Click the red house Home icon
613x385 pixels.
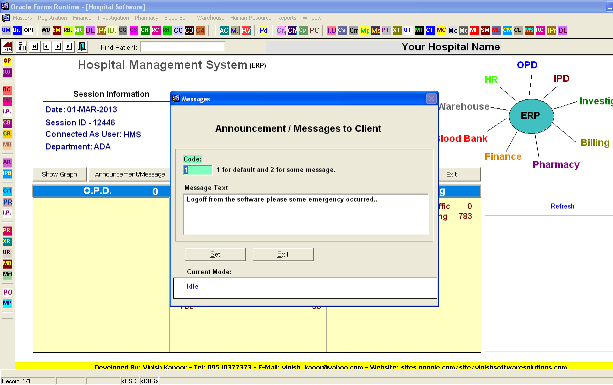(7, 47)
